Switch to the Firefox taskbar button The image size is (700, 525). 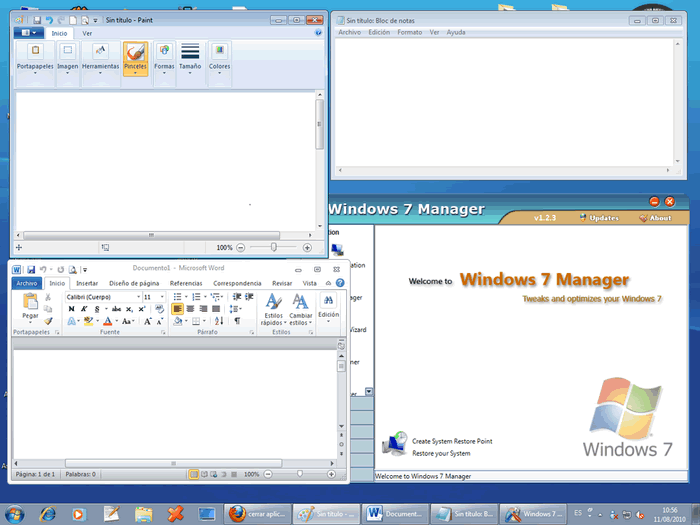(x=258, y=514)
